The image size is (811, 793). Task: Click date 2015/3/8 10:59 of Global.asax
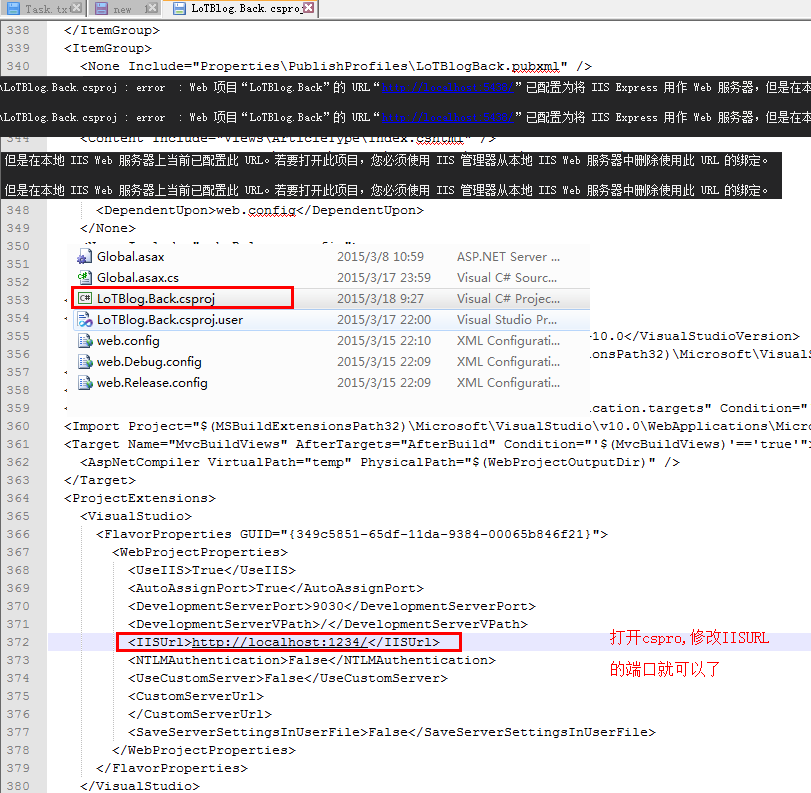click(380, 257)
